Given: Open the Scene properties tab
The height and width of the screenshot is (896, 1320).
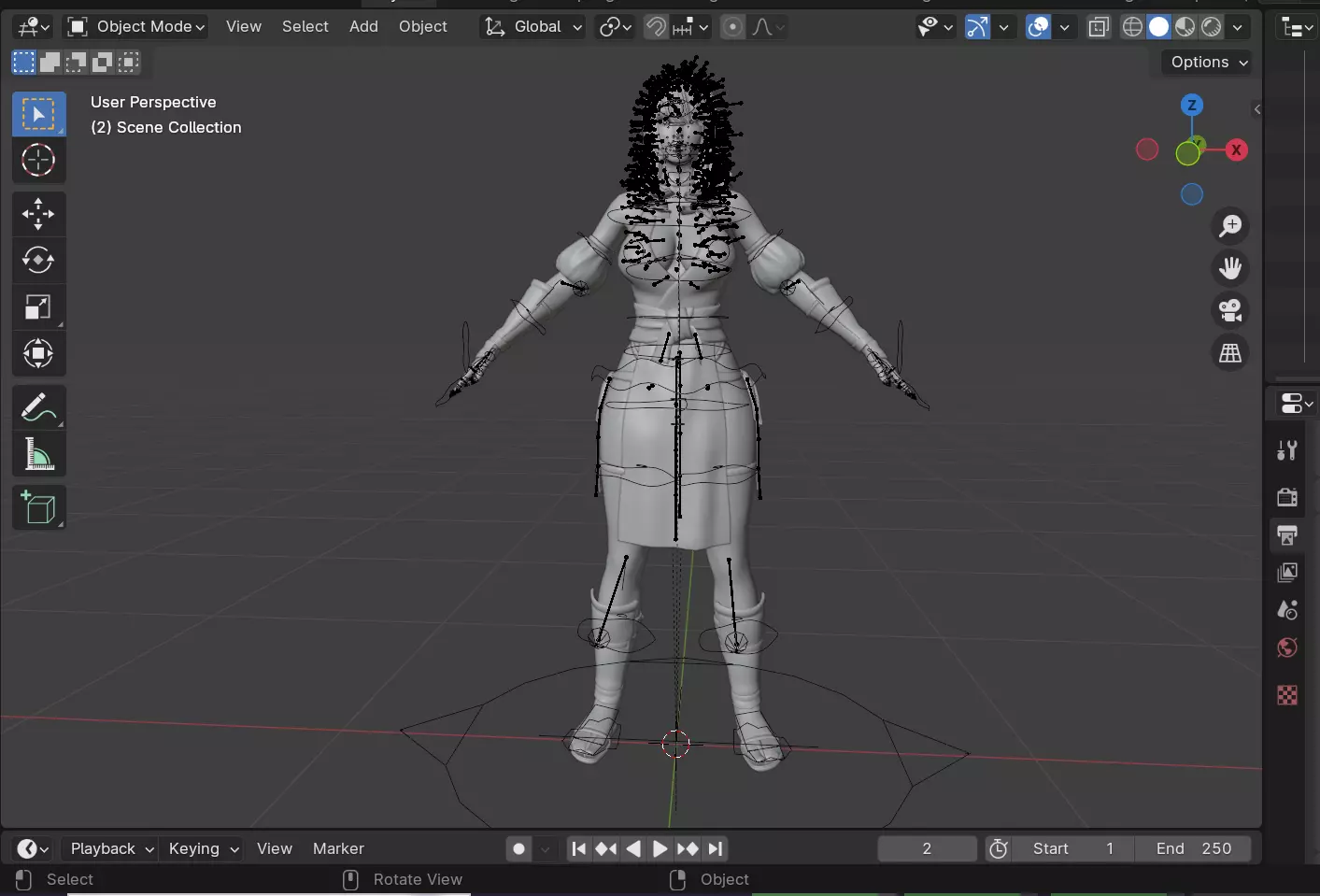Looking at the screenshot, I should 1287,610.
